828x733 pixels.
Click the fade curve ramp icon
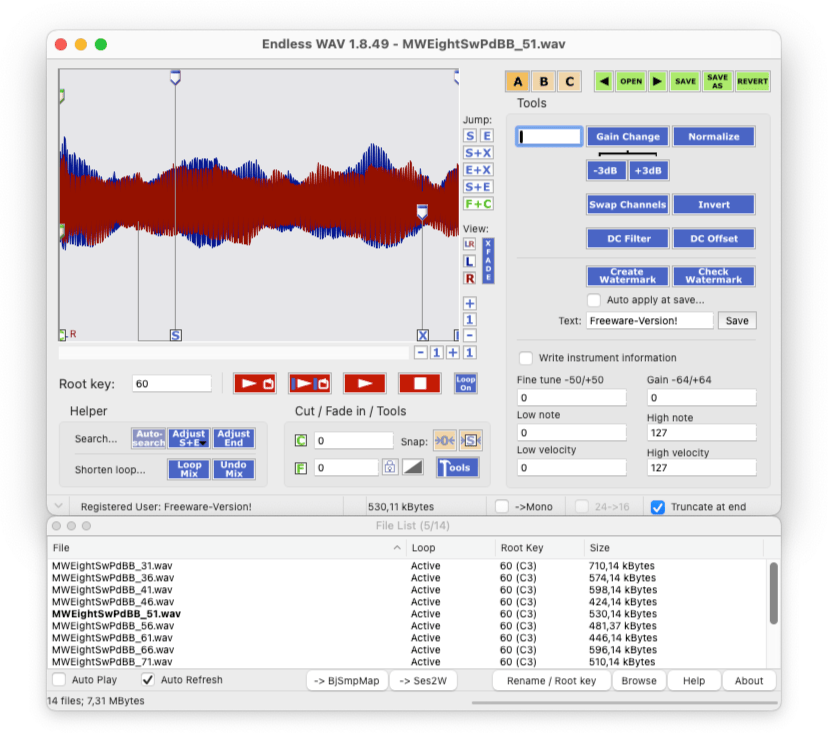(x=413, y=467)
